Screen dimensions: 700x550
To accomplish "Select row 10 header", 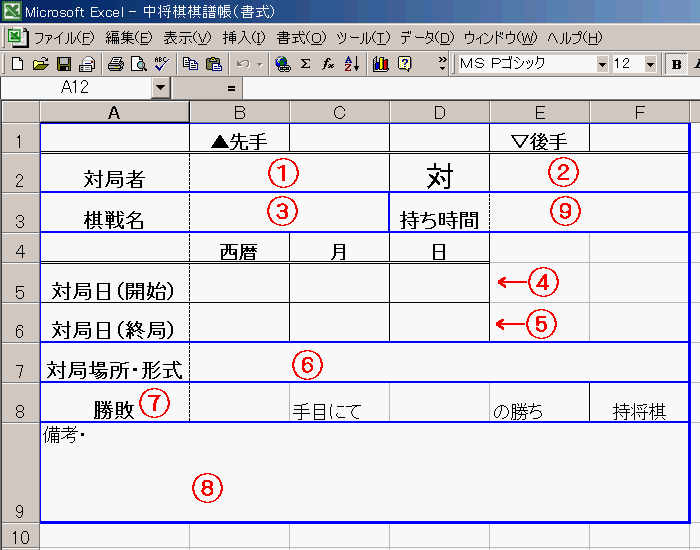I will click(x=21, y=537).
